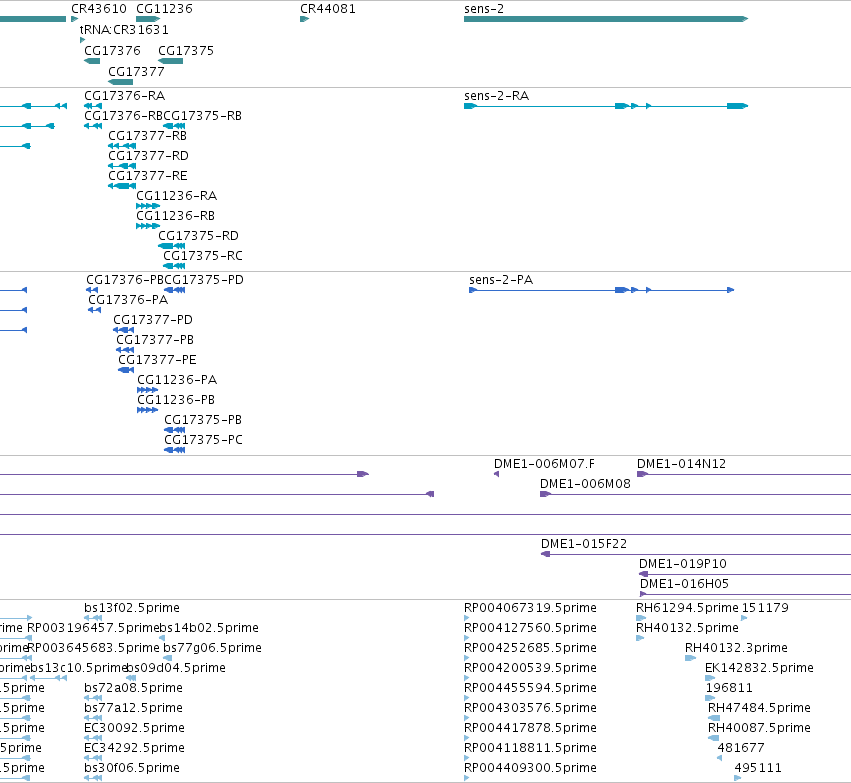Select EST EC34292.5prime label
The height and width of the screenshot is (783, 851).
tap(135, 748)
